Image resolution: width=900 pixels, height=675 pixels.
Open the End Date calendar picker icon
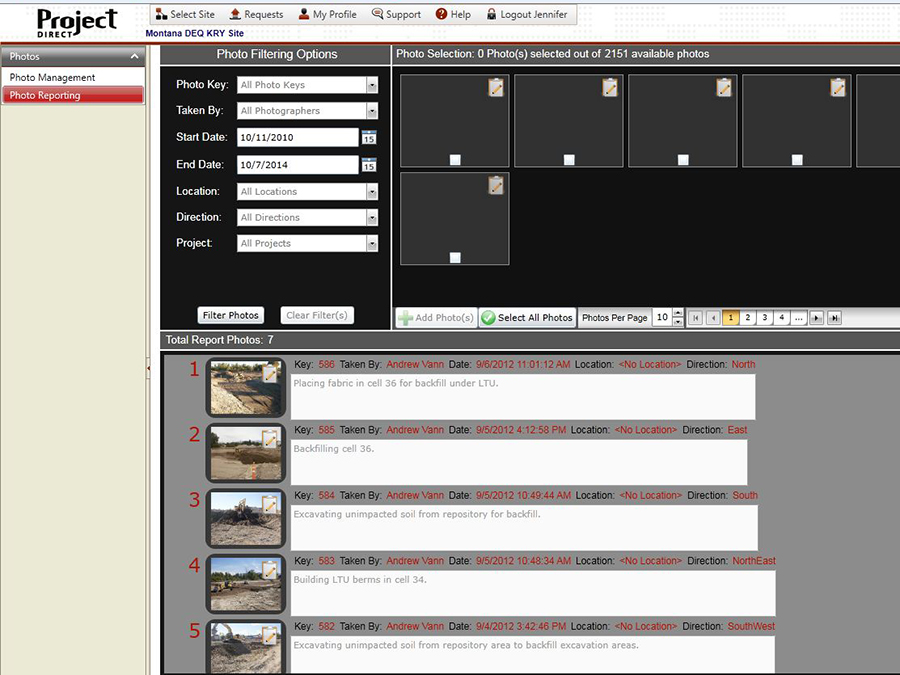point(368,165)
